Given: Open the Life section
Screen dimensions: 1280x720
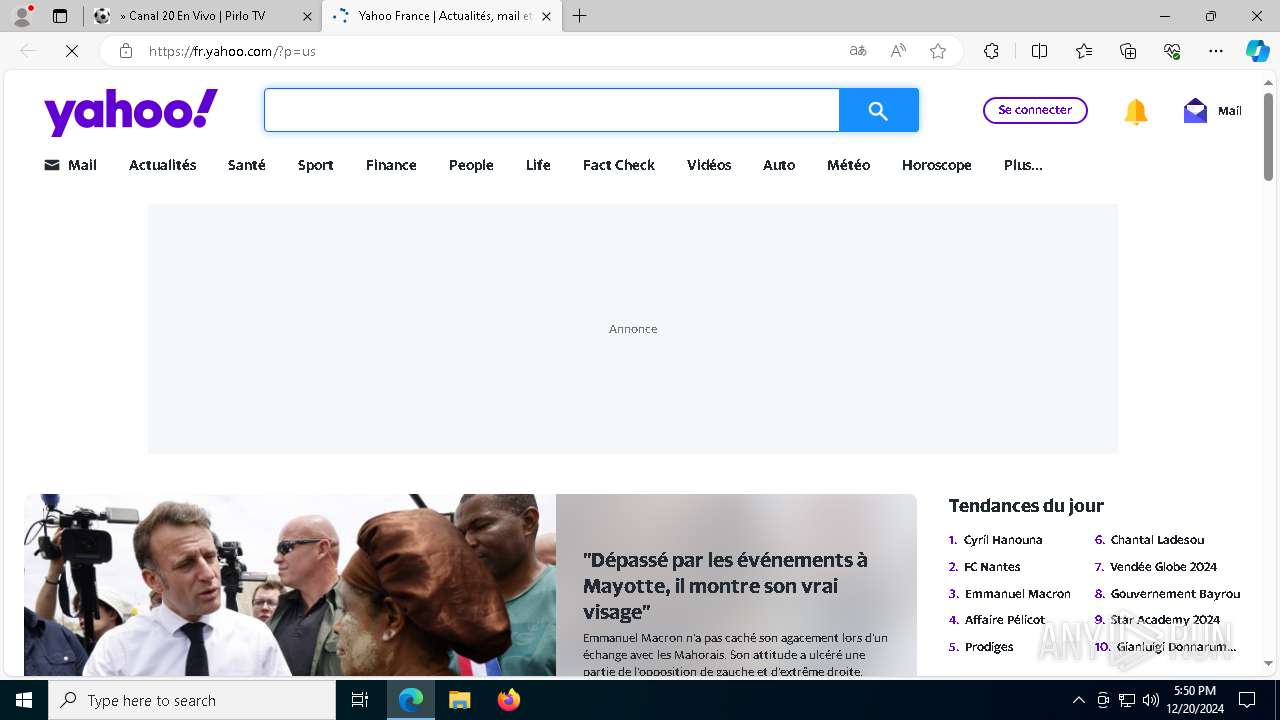Looking at the screenshot, I should coord(538,165).
